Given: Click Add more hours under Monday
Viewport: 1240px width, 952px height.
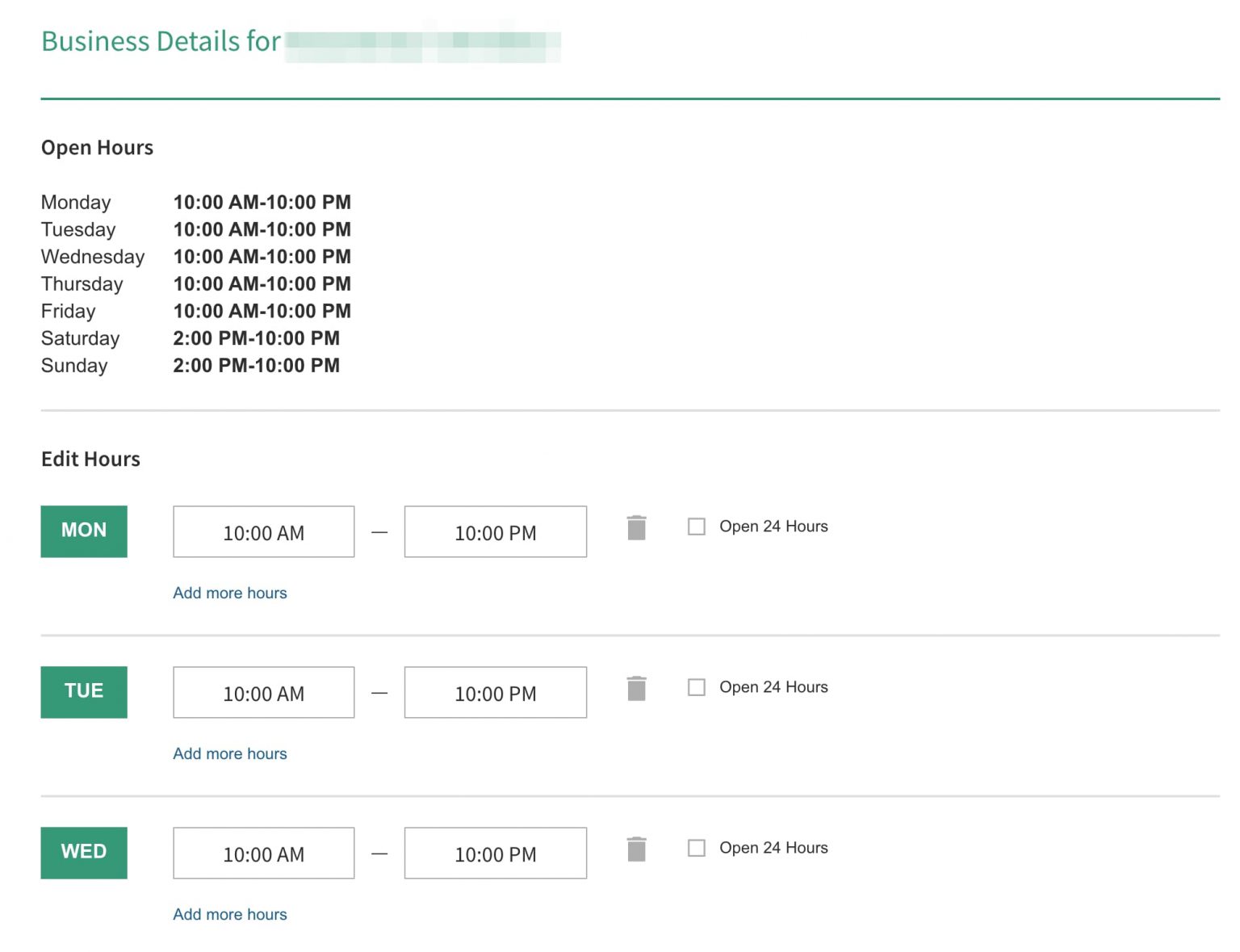Looking at the screenshot, I should pos(230,593).
